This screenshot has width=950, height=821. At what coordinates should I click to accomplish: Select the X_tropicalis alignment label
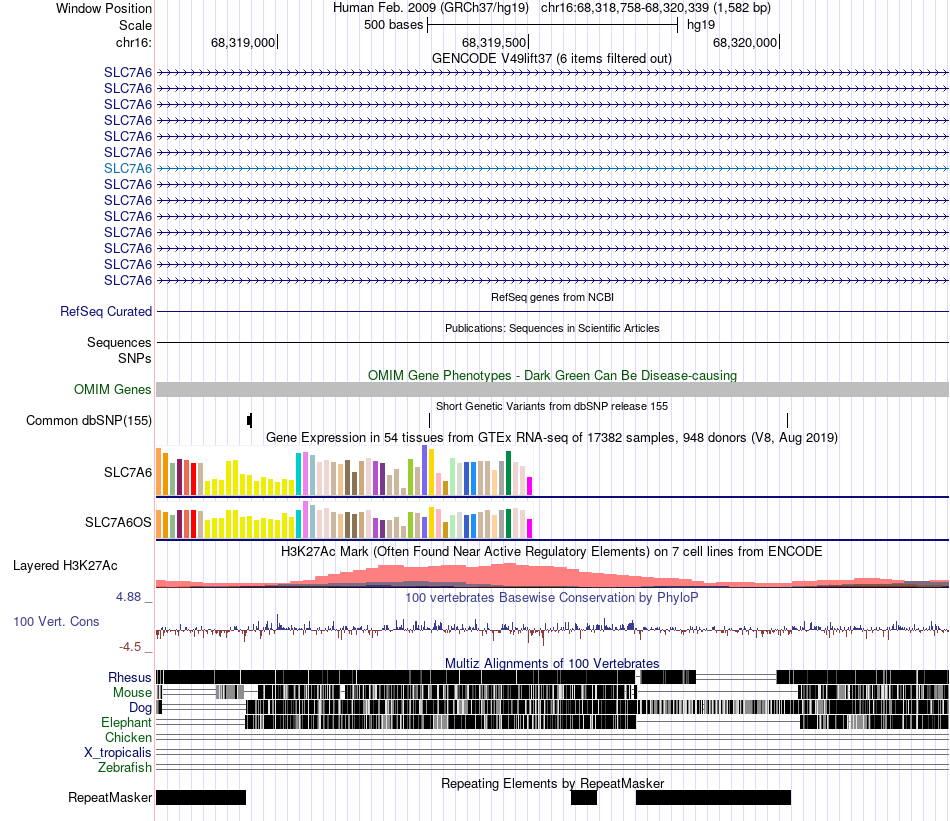pyautogui.click(x=118, y=753)
